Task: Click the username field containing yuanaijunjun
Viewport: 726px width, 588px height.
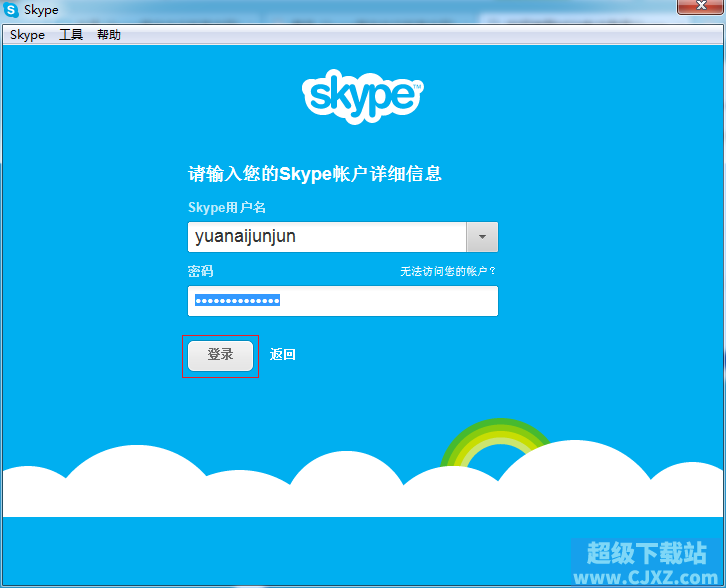Action: pos(327,237)
